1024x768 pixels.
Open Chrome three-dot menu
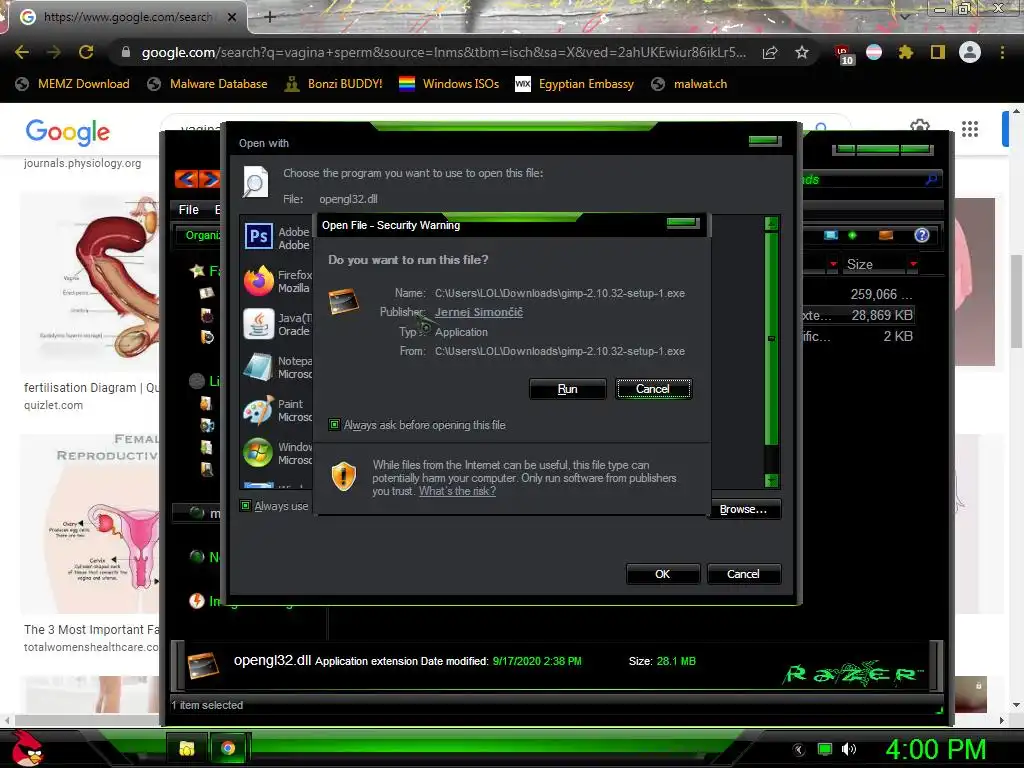coord(1002,52)
